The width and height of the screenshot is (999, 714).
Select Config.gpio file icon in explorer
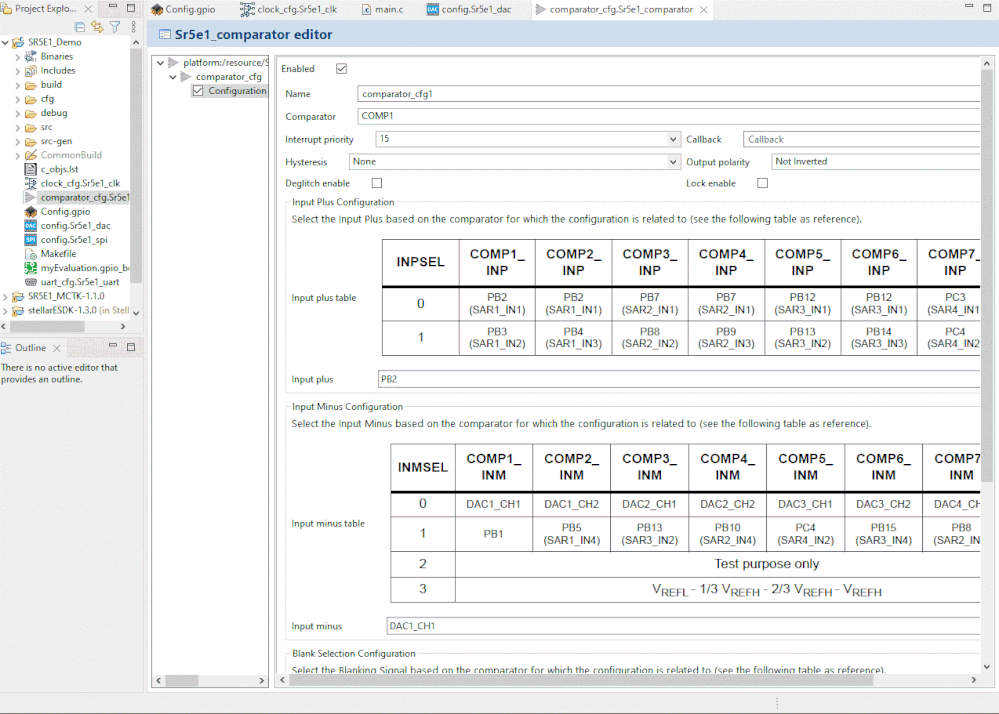[31, 211]
